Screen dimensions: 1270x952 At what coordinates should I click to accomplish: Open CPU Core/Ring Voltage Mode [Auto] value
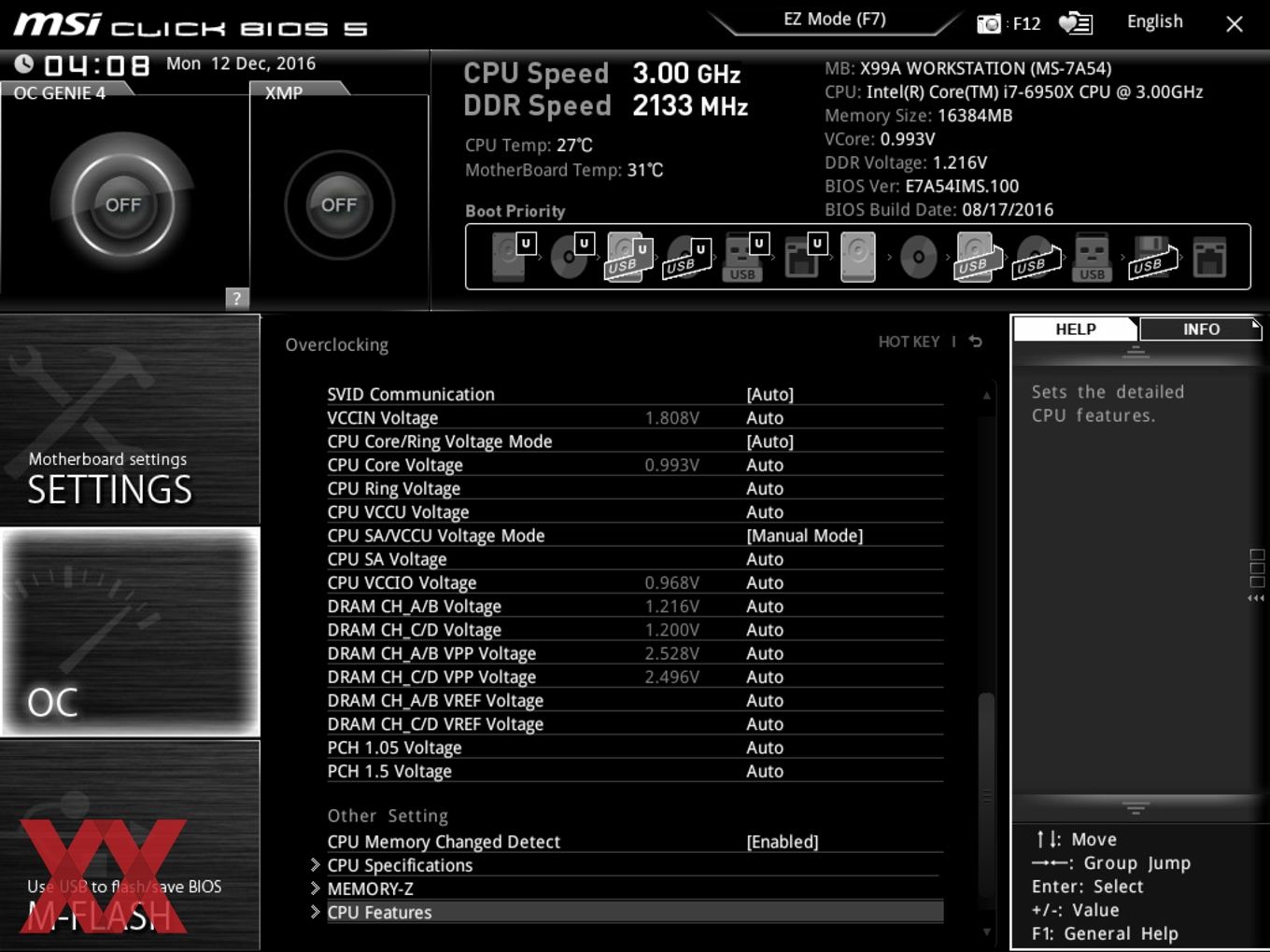pos(770,441)
